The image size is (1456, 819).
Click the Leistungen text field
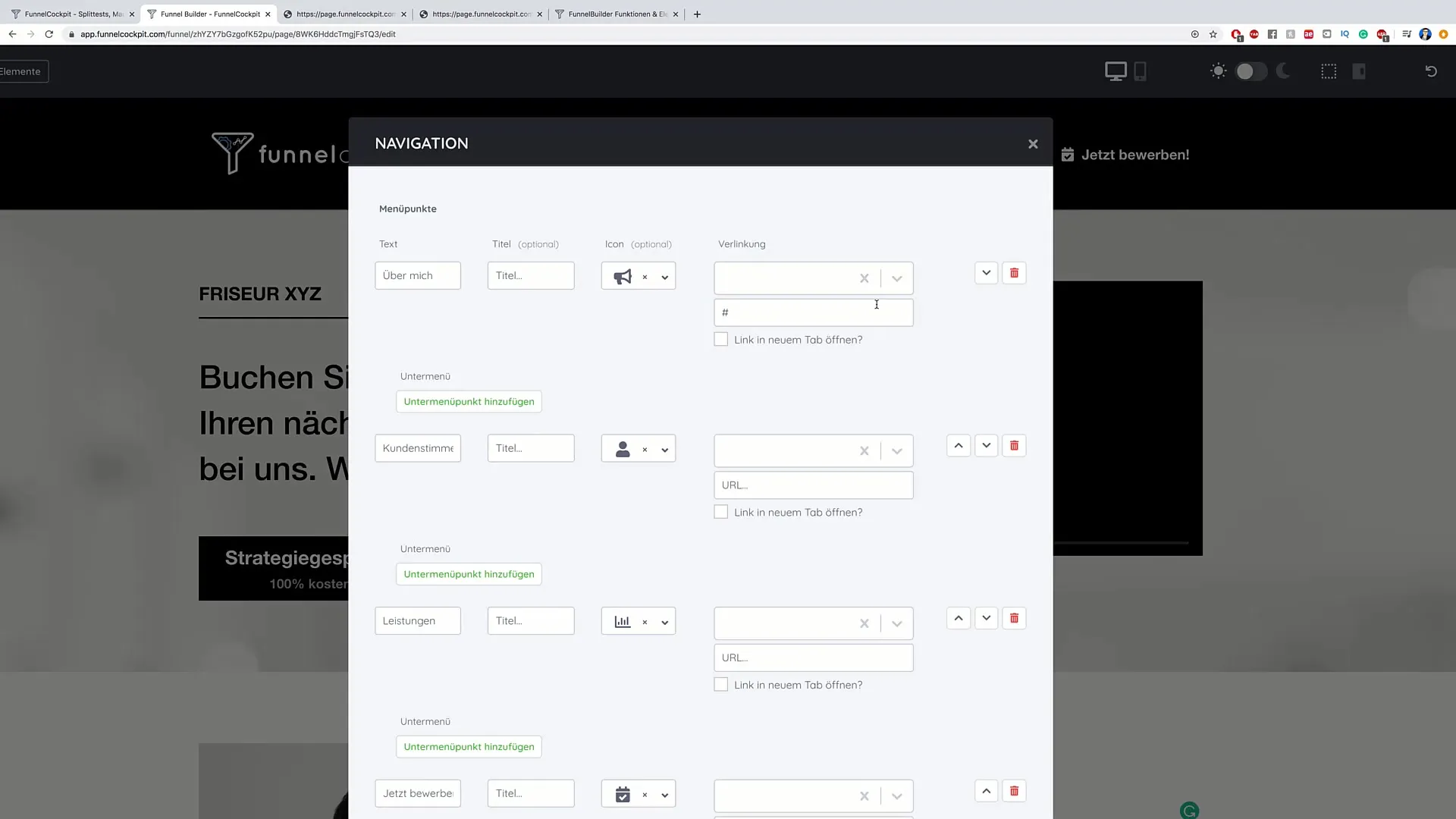tap(418, 621)
